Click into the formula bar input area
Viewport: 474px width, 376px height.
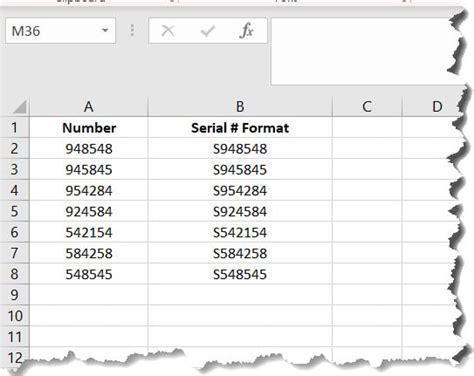pyautogui.click(x=363, y=52)
